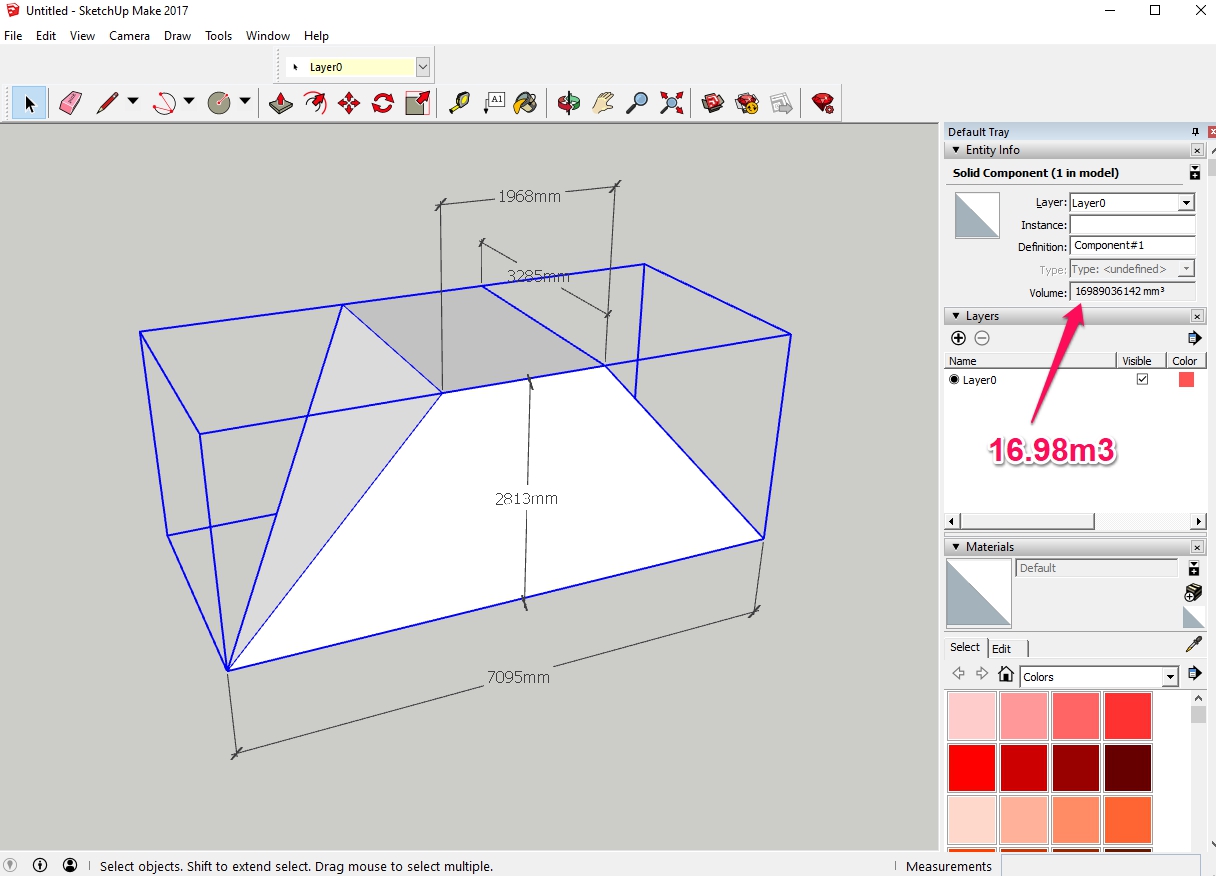
Task: Click the Zoom Extents tool
Action: 672,103
